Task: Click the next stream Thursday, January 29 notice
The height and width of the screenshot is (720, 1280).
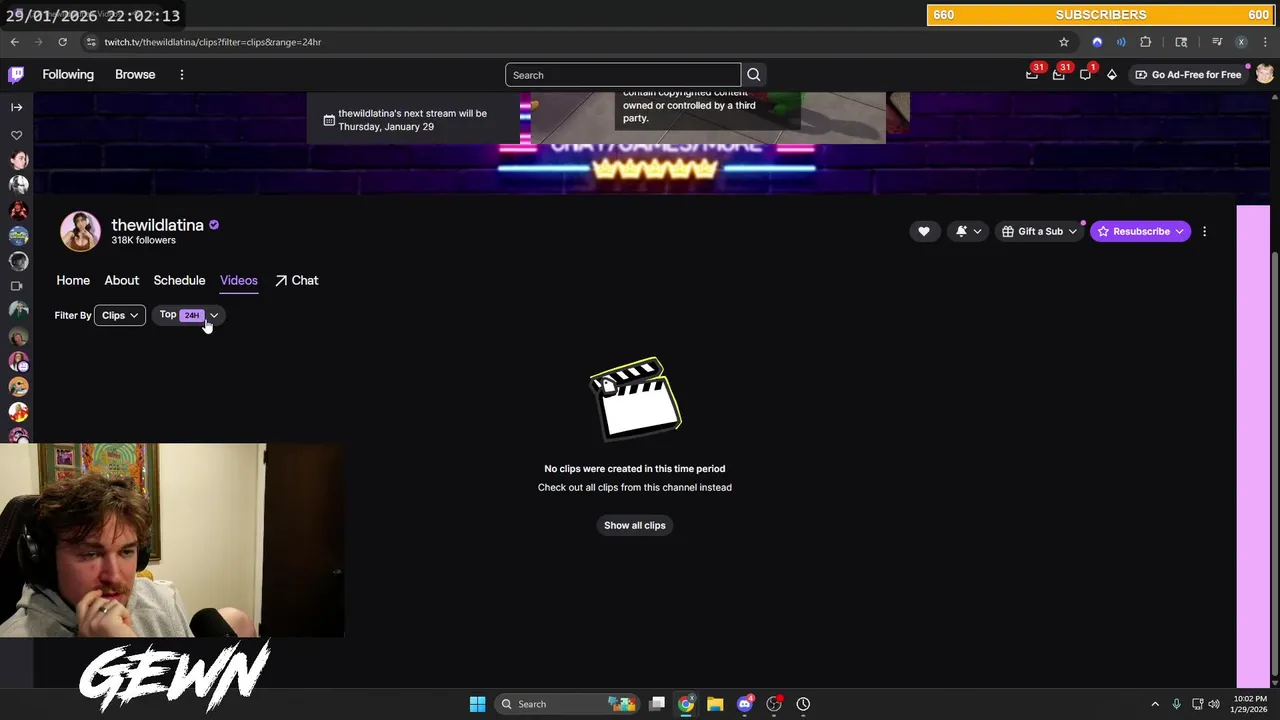Action: pyautogui.click(x=413, y=120)
